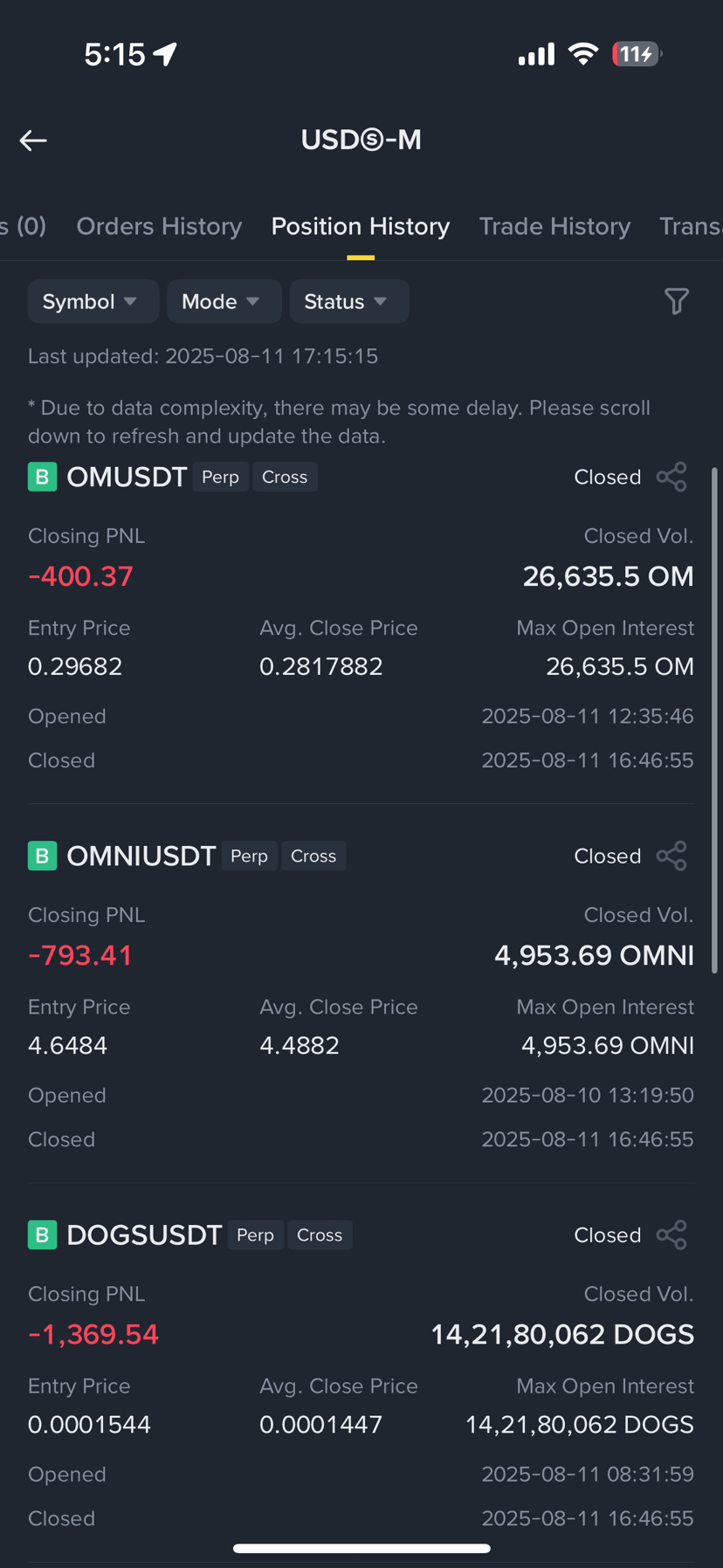Open the filter funnel icon
The height and width of the screenshot is (1568, 723).
(x=677, y=301)
